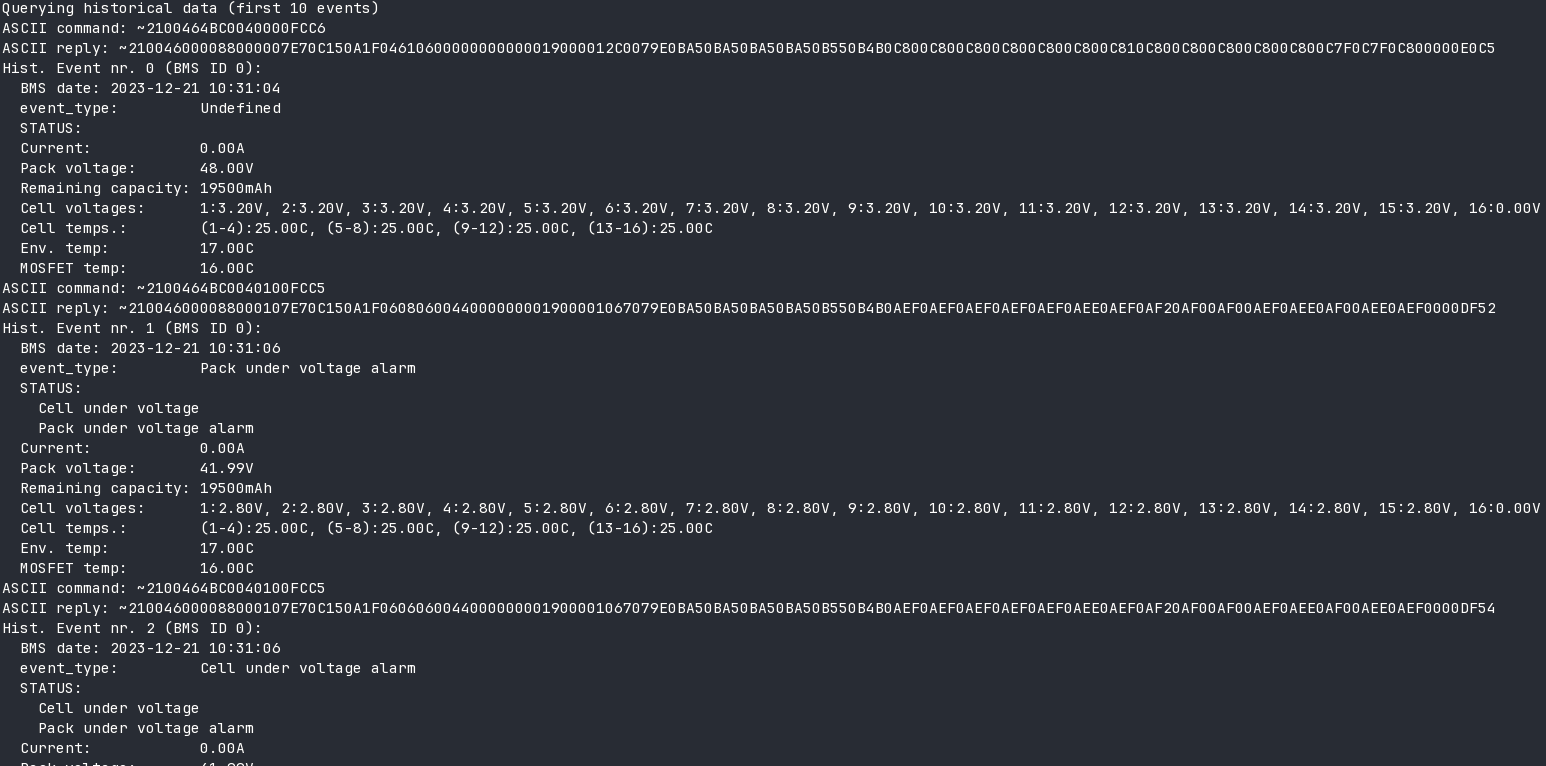
Task: Select the "Hist. Event nr. 1" heading
Action: tap(132, 328)
